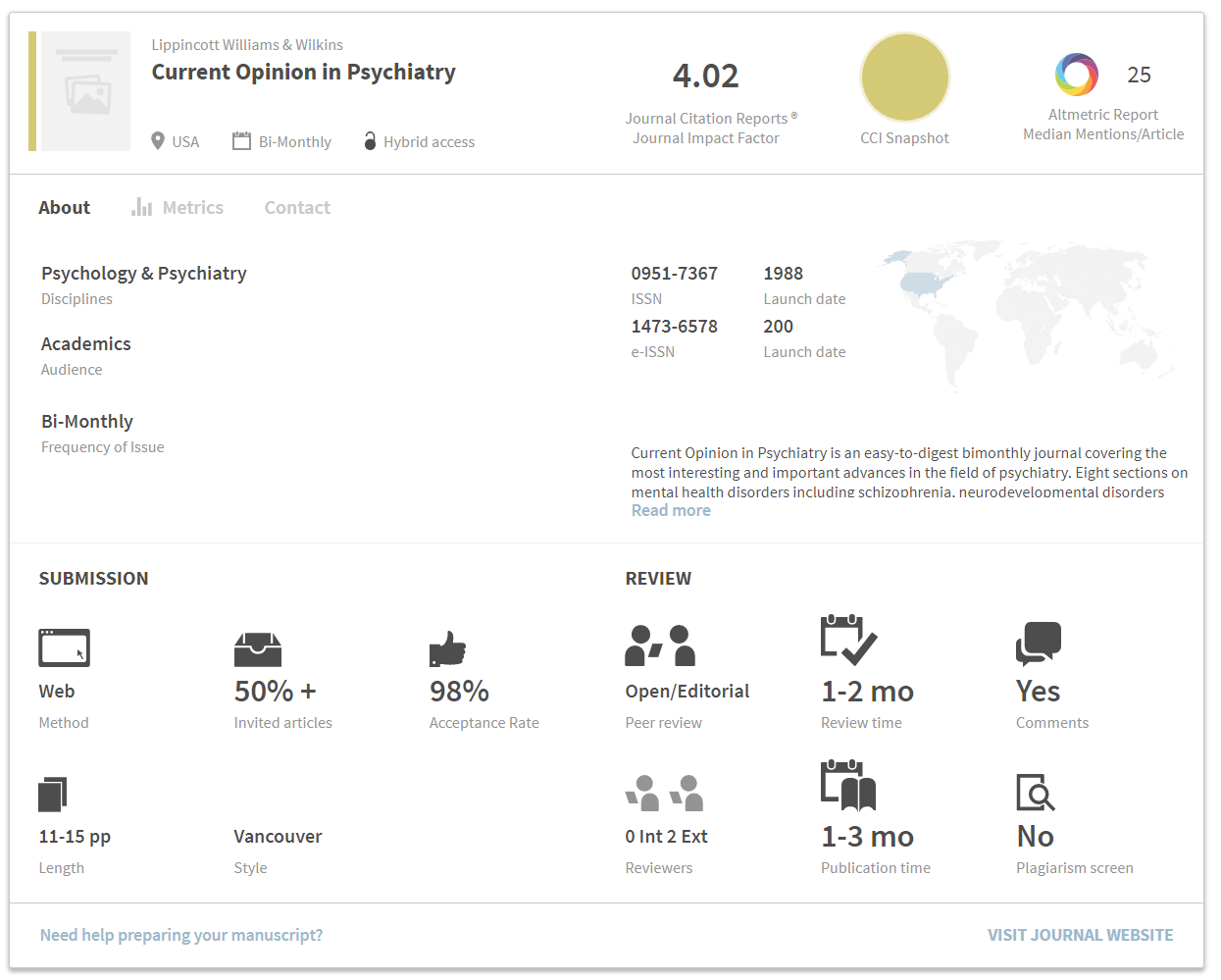This screenshot has height=980, width=1221.
Task: Click the 4.02 impact factor value
Action: tap(706, 77)
